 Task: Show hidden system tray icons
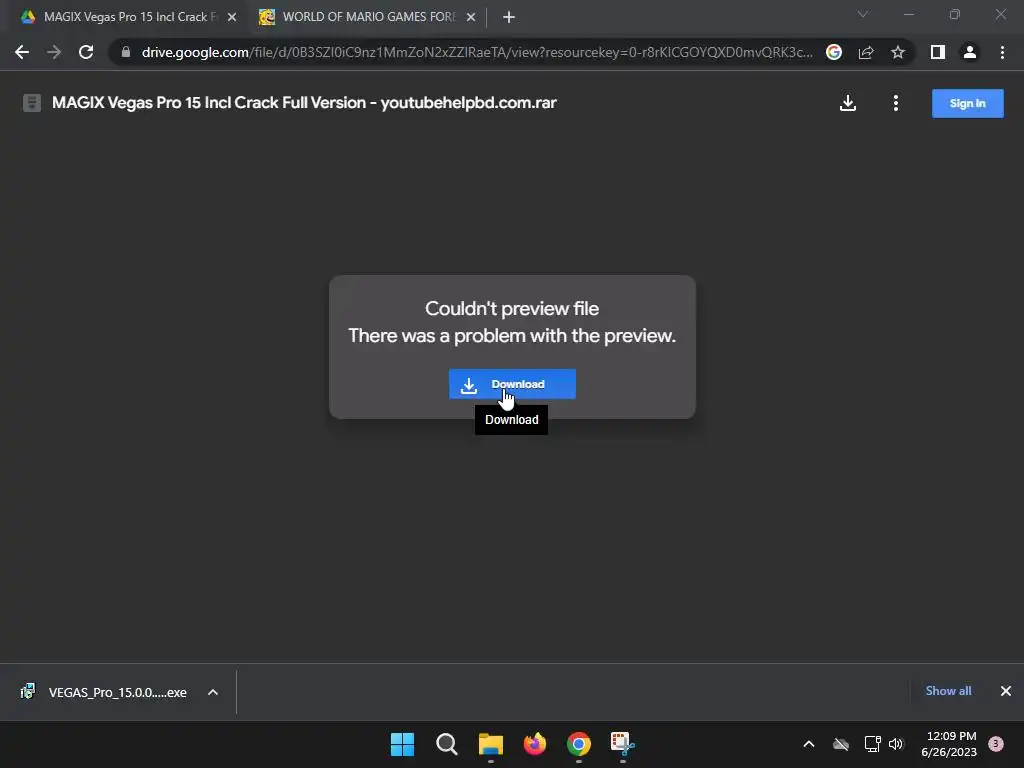pyautogui.click(x=808, y=744)
